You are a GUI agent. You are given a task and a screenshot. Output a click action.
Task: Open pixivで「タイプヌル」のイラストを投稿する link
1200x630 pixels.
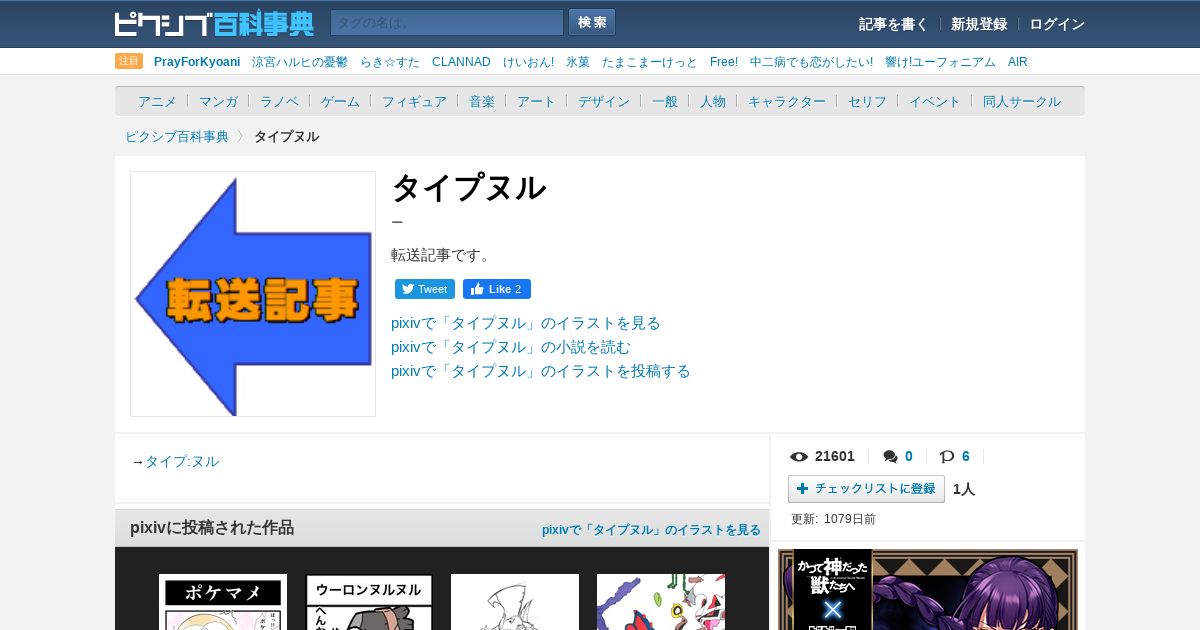tap(541, 371)
